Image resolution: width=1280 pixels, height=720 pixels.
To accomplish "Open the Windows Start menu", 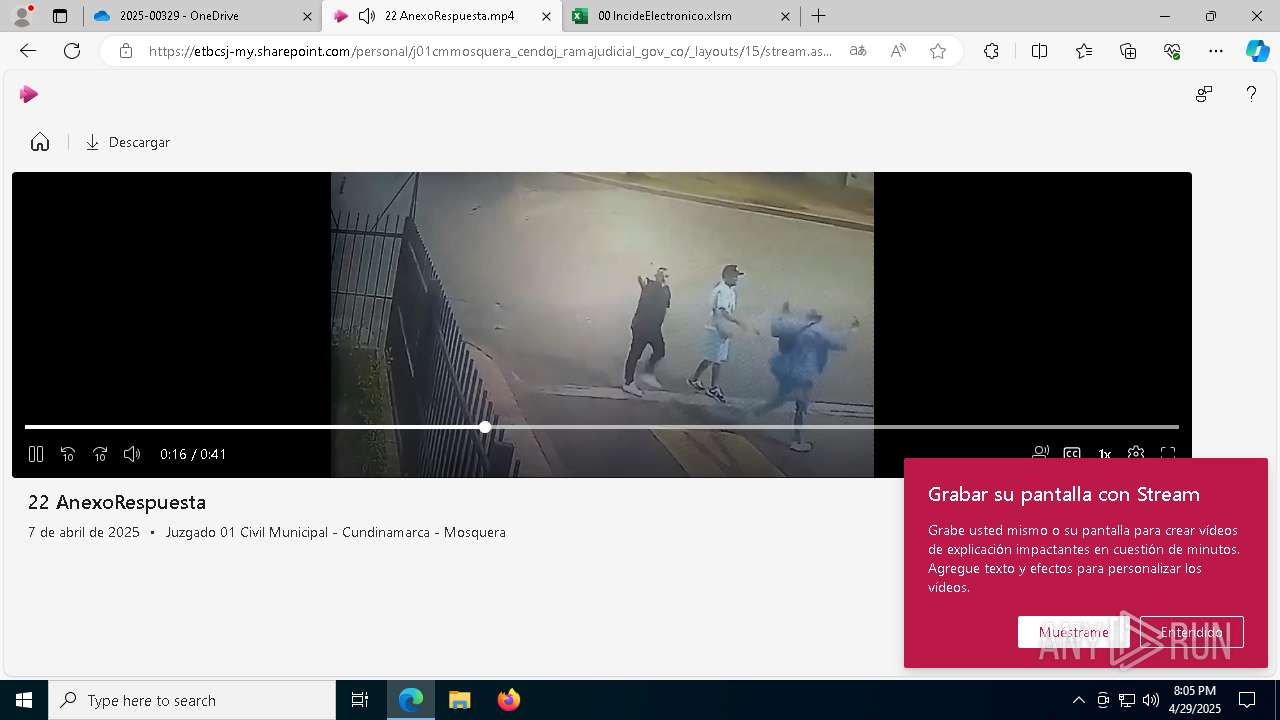I will pos(24,700).
